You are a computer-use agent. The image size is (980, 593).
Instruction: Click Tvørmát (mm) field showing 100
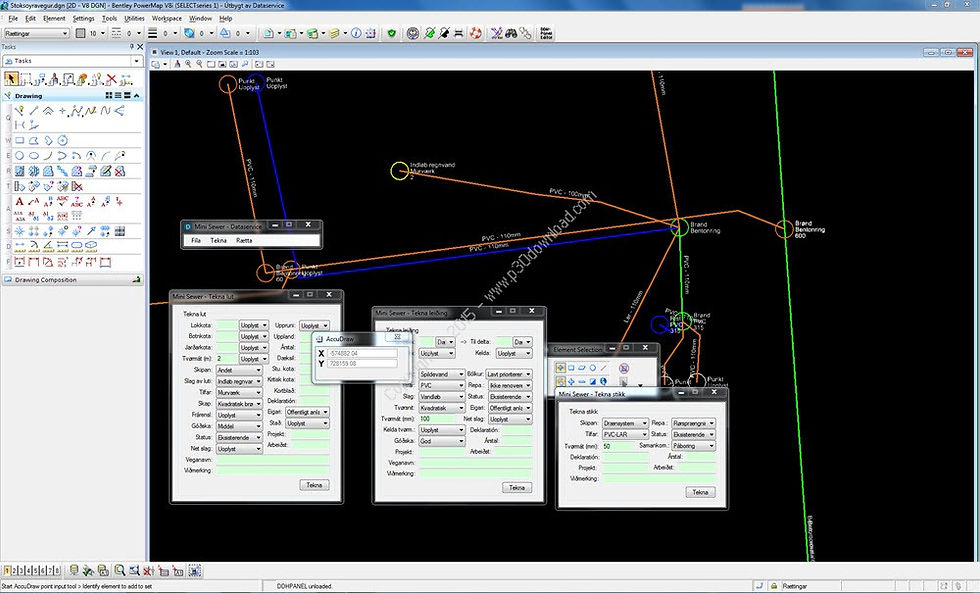click(x=435, y=419)
